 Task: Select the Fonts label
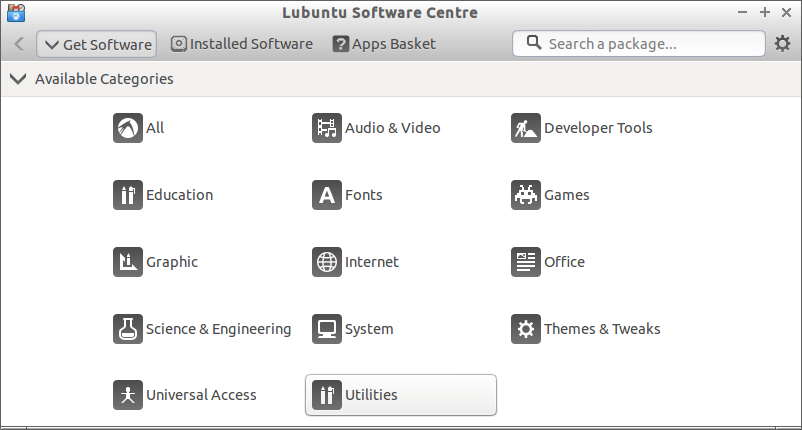coord(364,195)
